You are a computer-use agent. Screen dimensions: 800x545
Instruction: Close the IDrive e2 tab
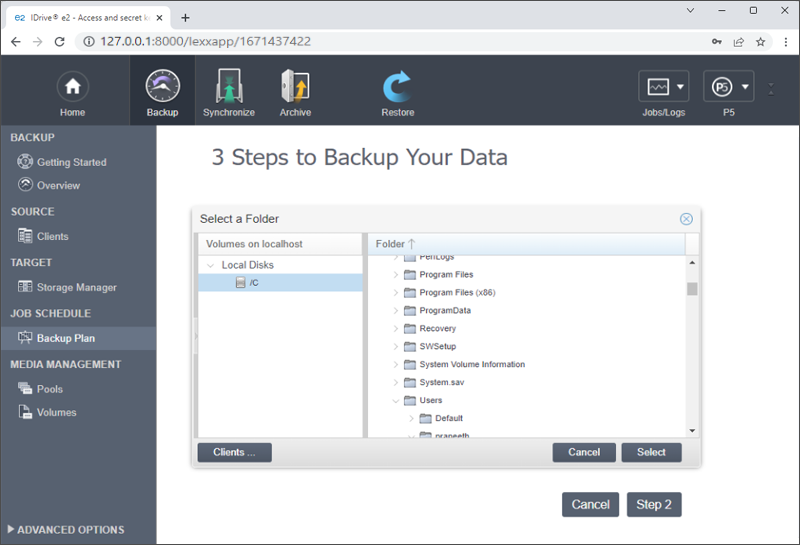pyautogui.click(x=159, y=18)
